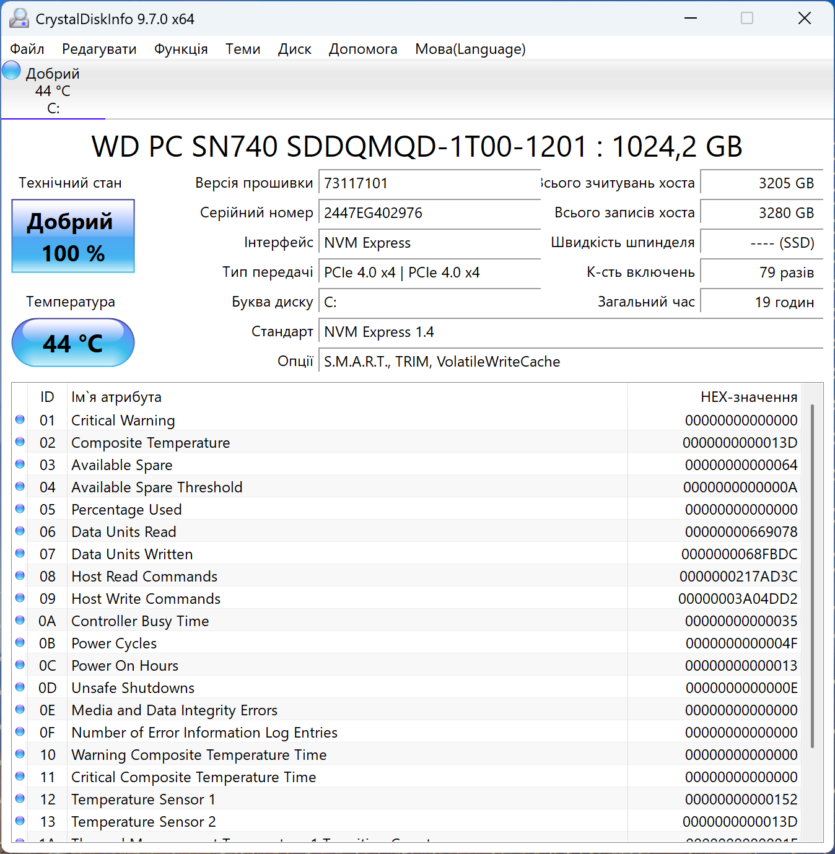The width and height of the screenshot is (835, 854).
Task: Click the firmware version field 73117101
Action: point(429,183)
